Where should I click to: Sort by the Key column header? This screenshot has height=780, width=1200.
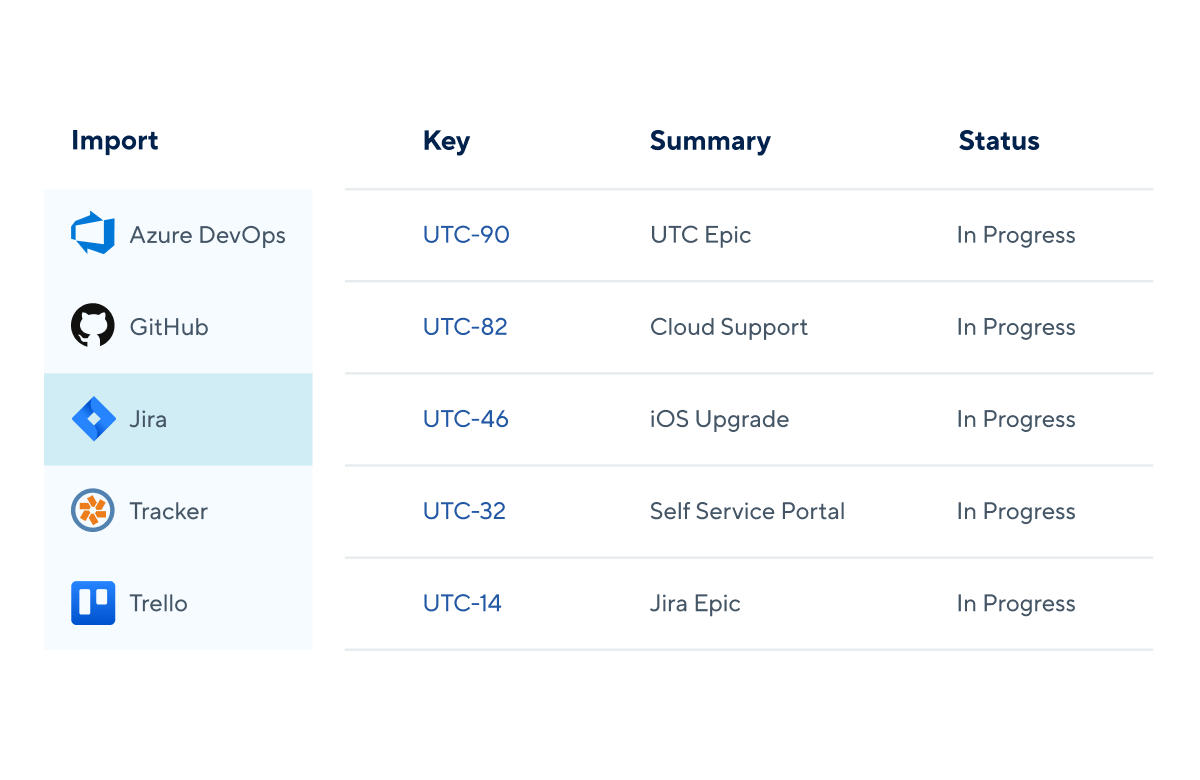click(x=446, y=141)
